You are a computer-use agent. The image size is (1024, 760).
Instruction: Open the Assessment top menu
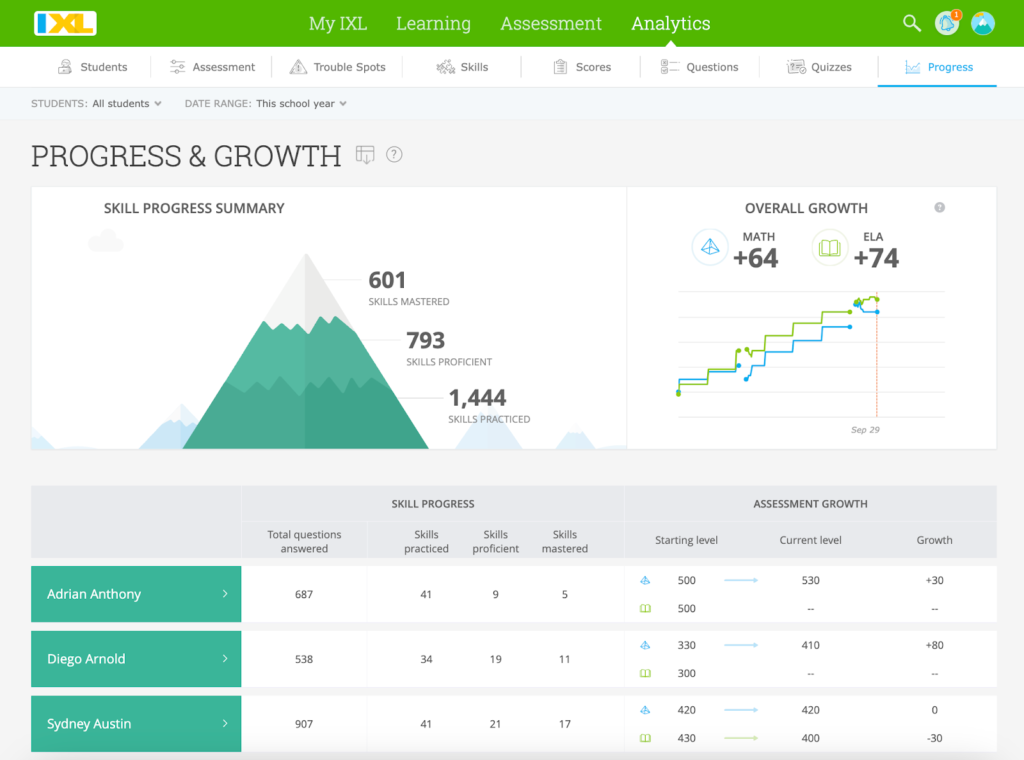point(551,24)
